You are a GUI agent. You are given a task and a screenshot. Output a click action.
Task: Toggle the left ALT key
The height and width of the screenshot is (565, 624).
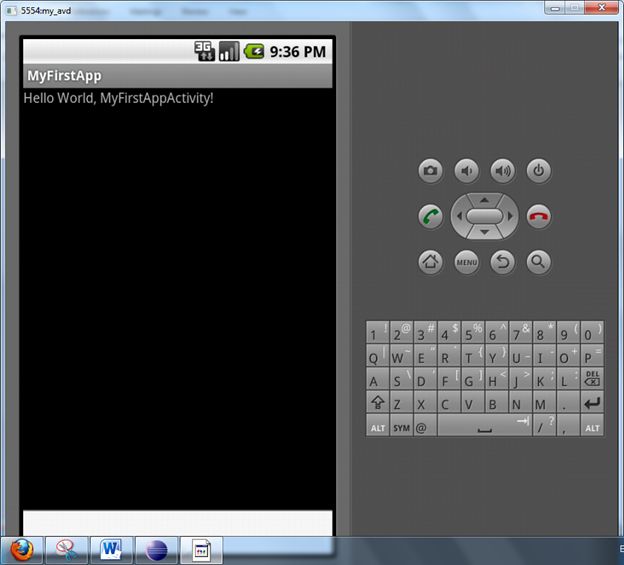378,425
